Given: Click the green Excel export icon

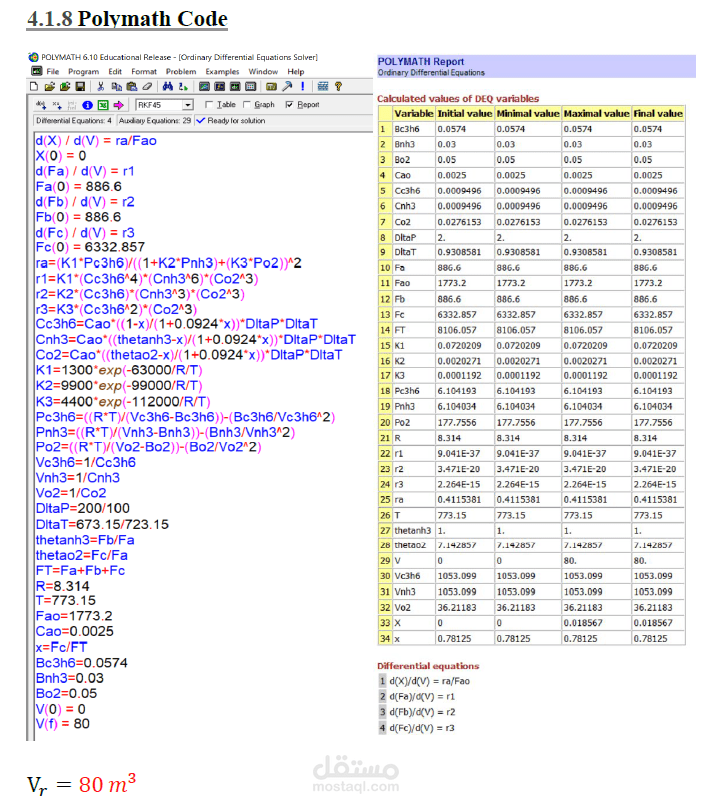Looking at the screenshot, I should (x=103, y=105).
